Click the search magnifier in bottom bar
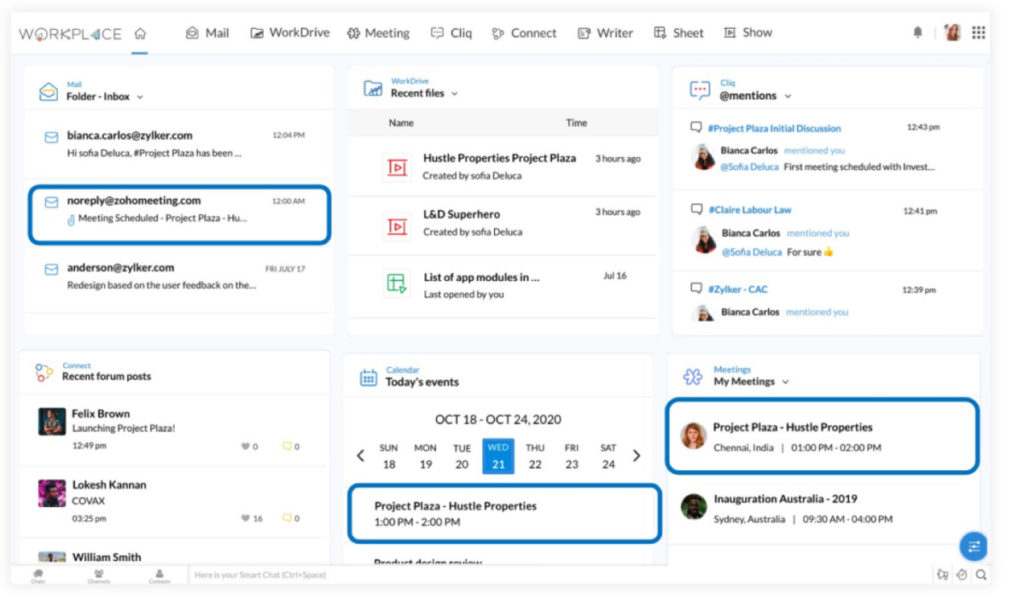This screenshot has height=601, width=1024. (x=981, y=575)
